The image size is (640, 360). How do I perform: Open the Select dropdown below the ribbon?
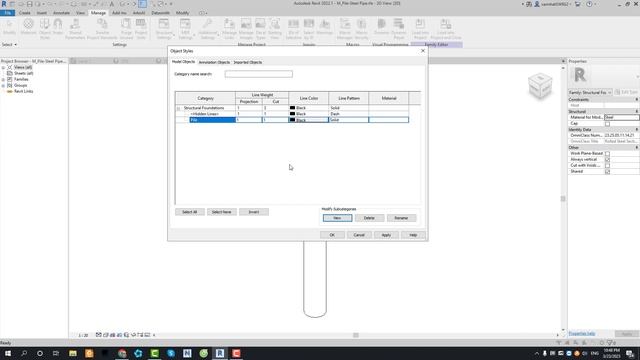click(x=9, y=44)
